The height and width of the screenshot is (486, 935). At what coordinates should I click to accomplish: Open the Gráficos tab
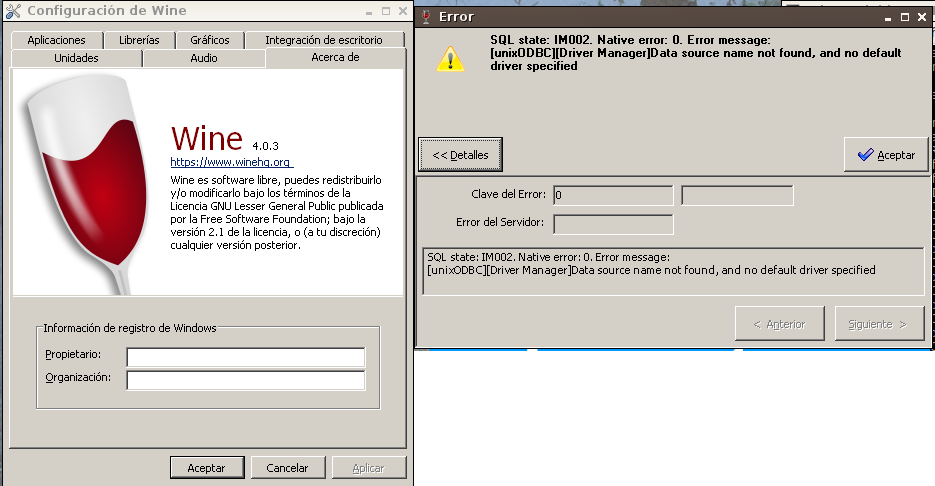click(x=210, y=40)
